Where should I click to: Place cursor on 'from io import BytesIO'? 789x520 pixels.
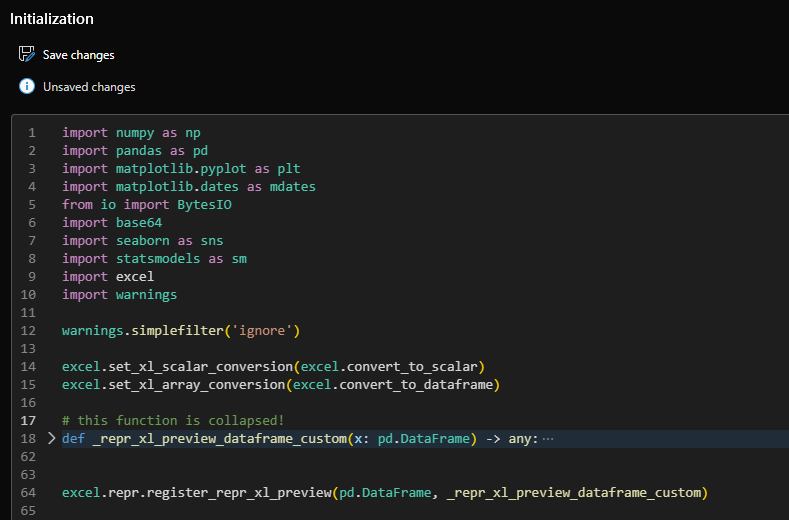pyautogui.click(x=147, y=205)
